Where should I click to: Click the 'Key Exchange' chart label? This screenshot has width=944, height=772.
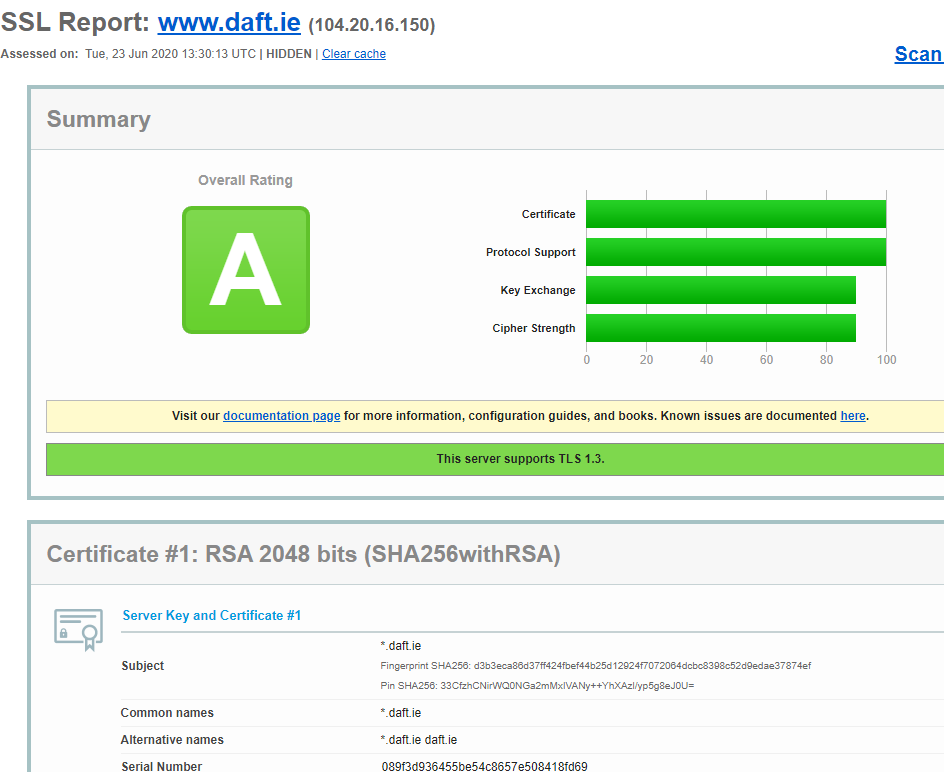click(538, 290)
